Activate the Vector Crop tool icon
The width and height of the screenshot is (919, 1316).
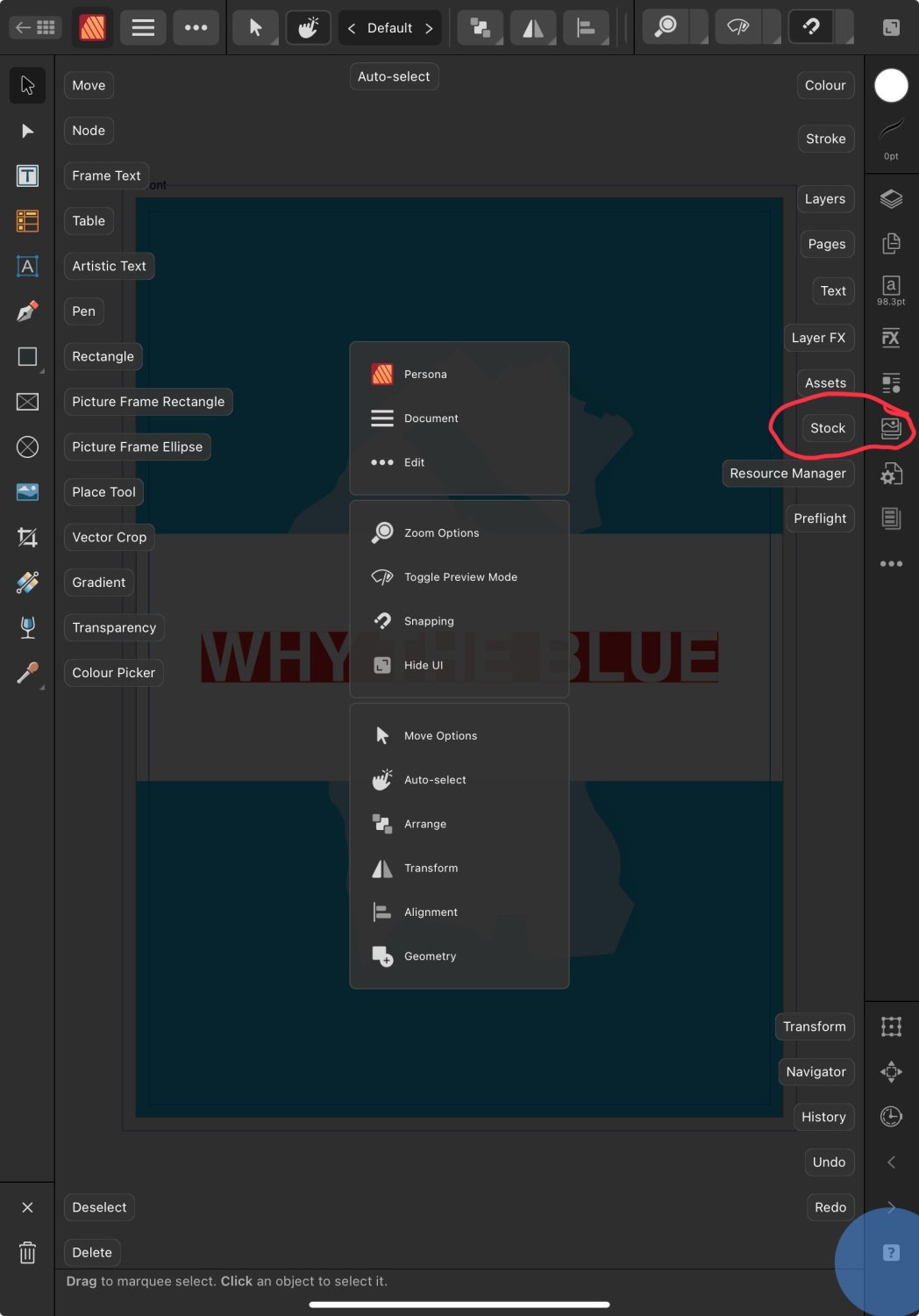click(27, 537)
